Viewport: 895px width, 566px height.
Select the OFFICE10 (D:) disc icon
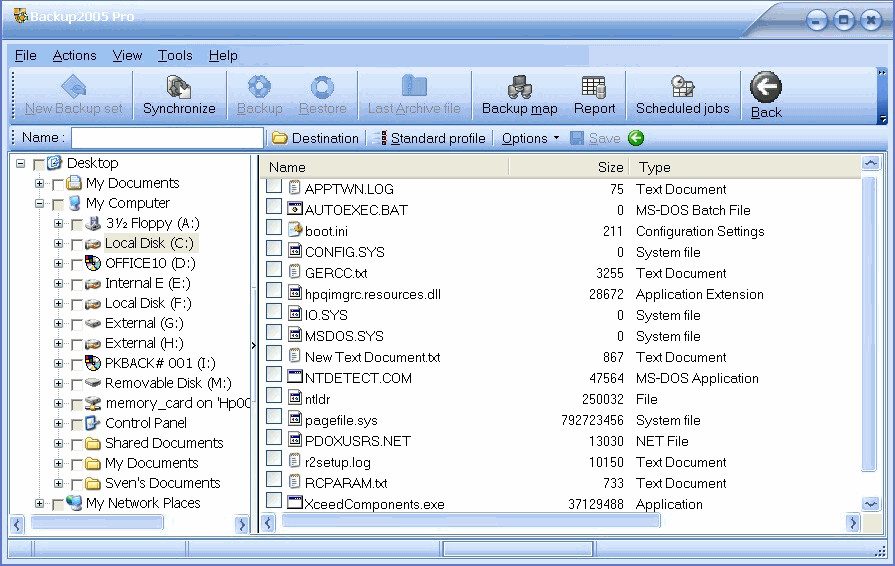pyautogui.click(x=93, y=263)
